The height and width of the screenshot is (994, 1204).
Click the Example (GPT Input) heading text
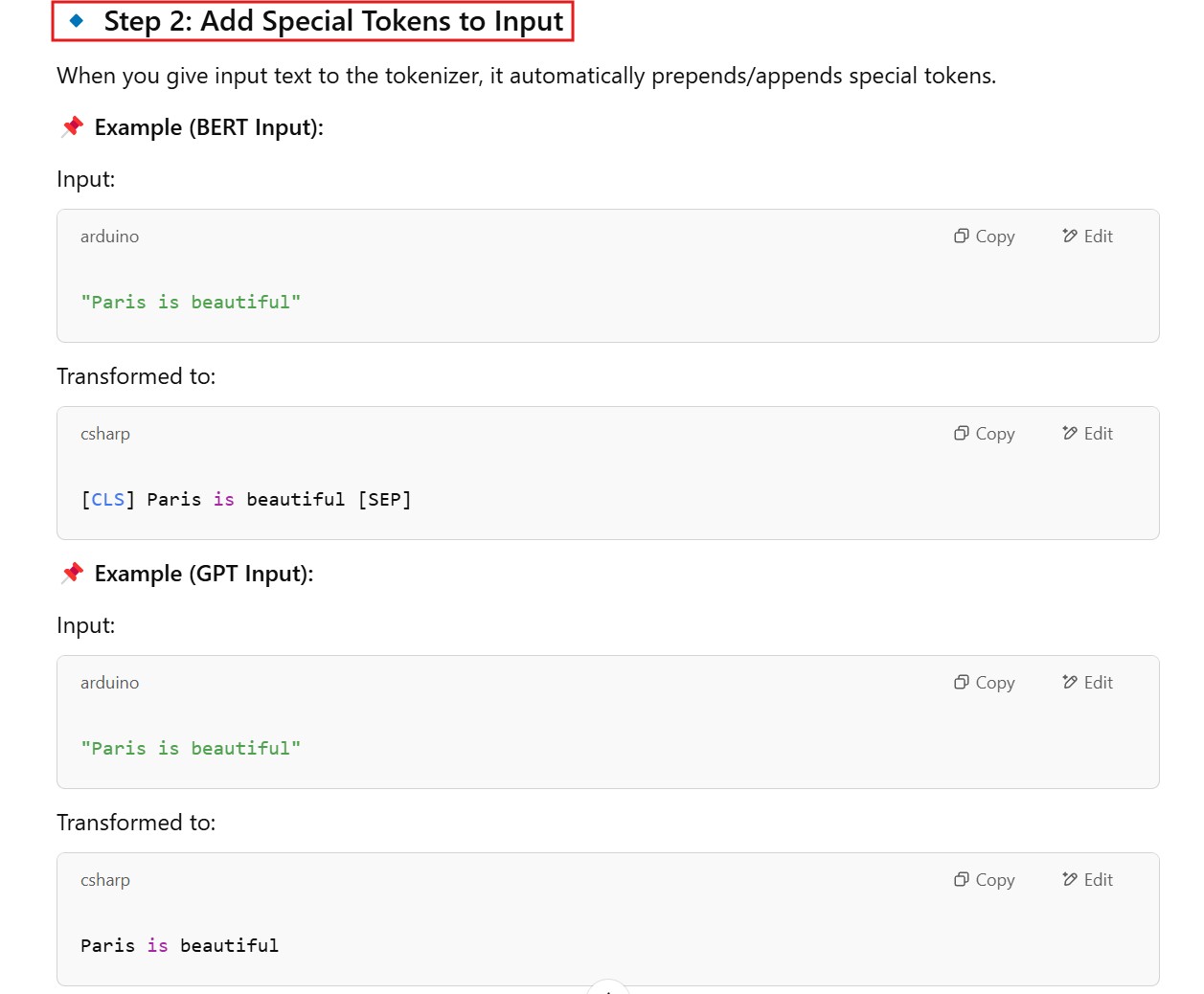[x=203, y=574]
